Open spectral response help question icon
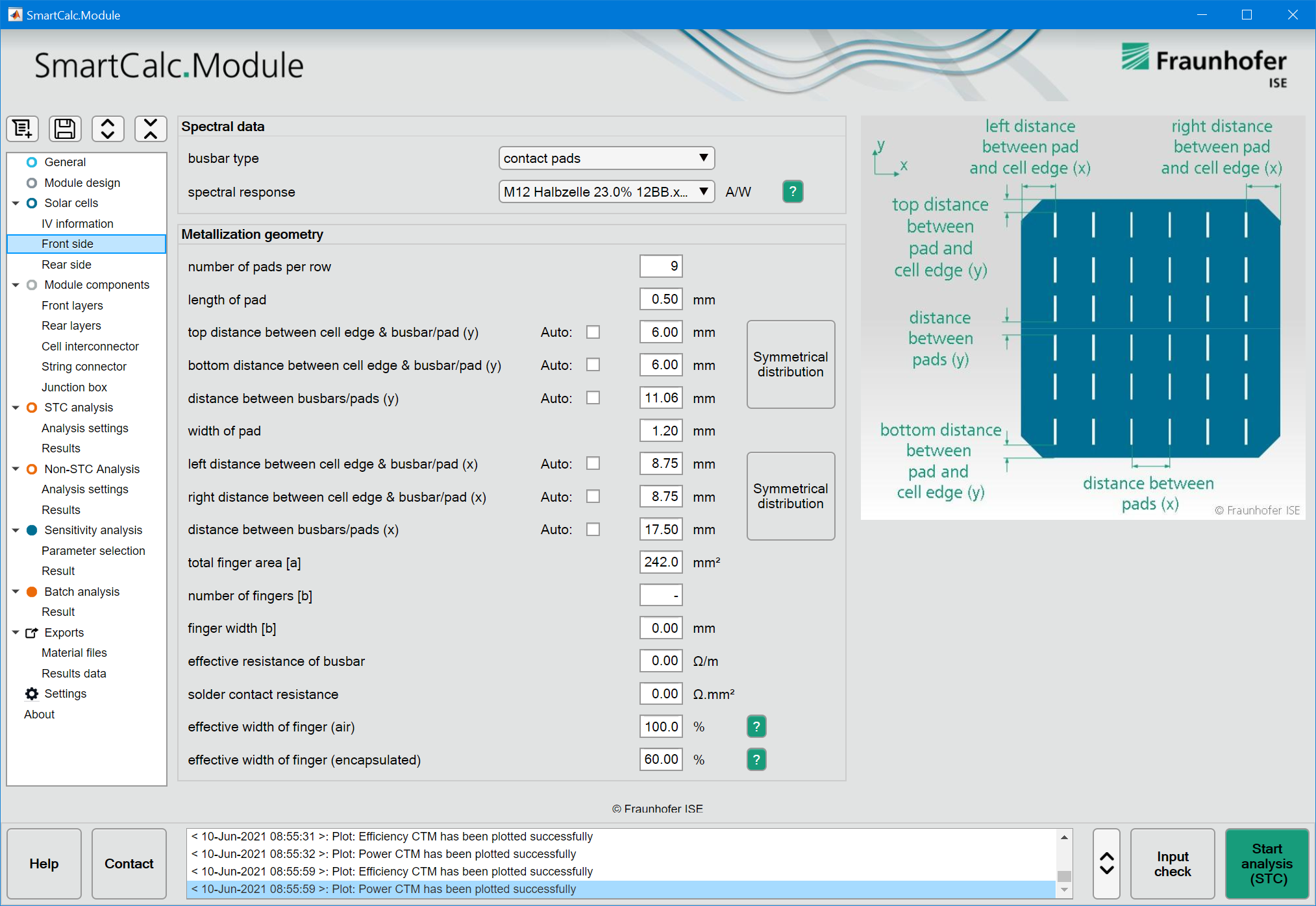The image size is (1316, 906). pos(793,191)
